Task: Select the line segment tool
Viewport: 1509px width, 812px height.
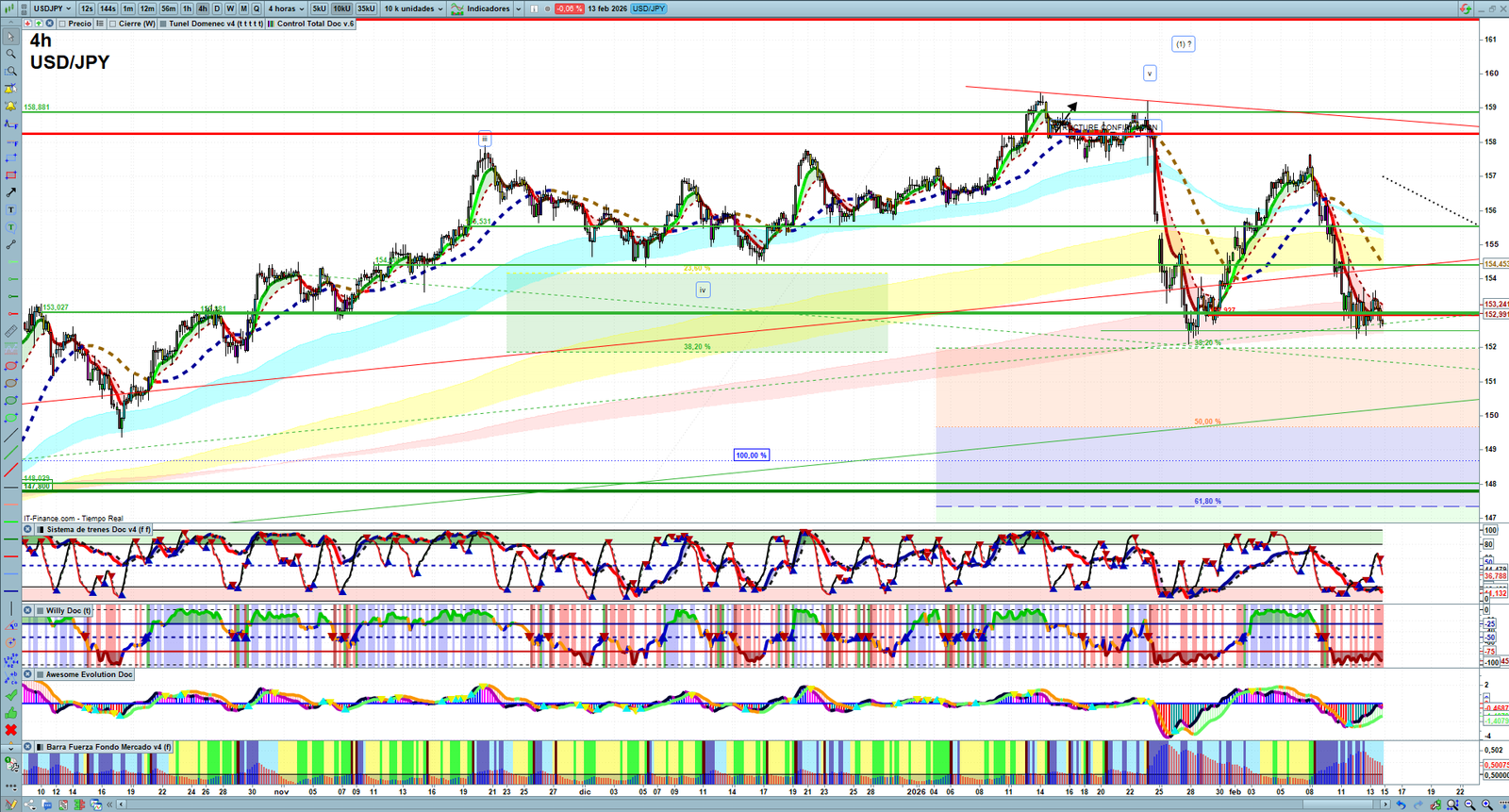Action: (11, 245)
